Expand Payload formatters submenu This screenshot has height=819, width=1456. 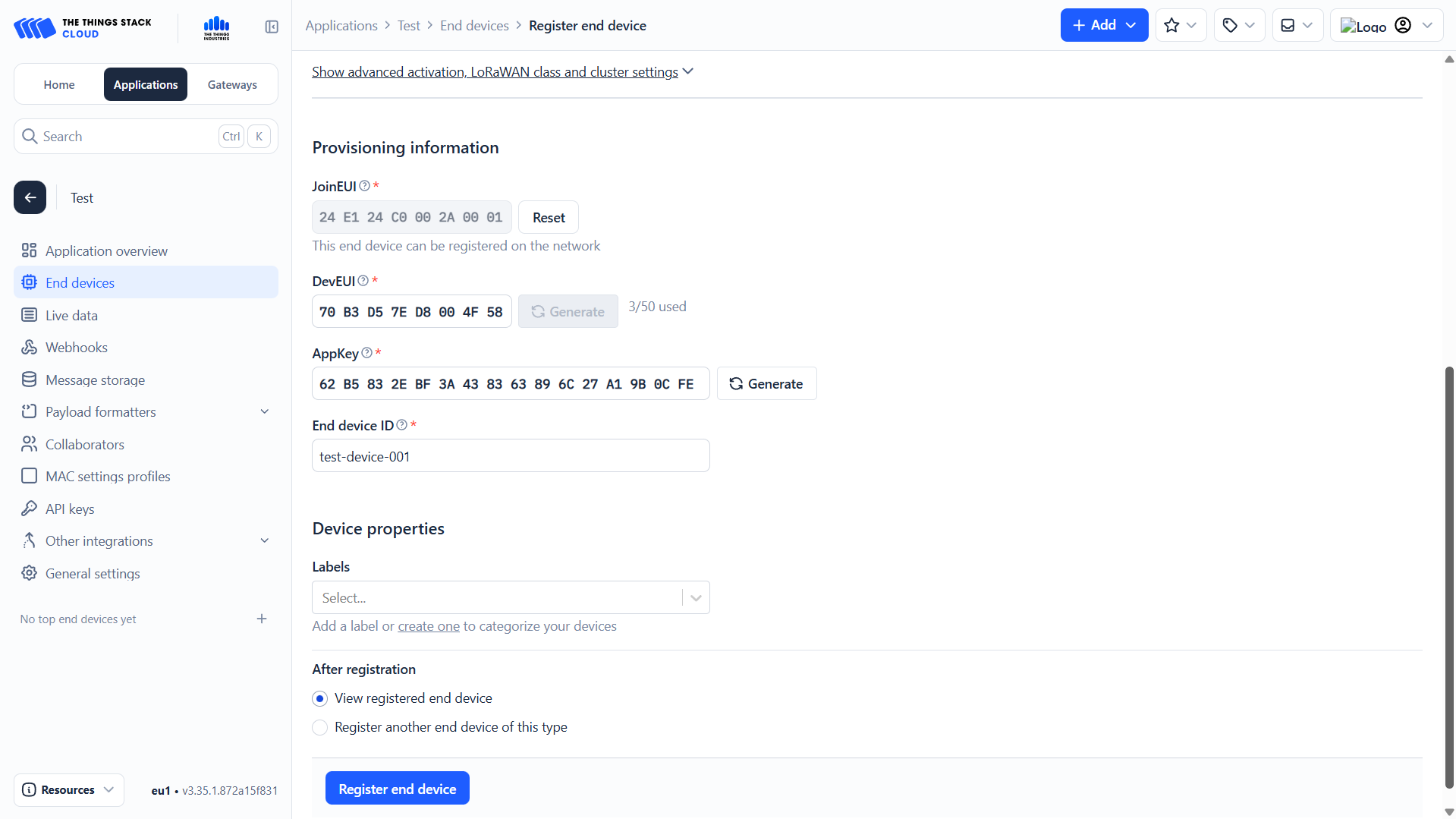click(x=265, y=412)
